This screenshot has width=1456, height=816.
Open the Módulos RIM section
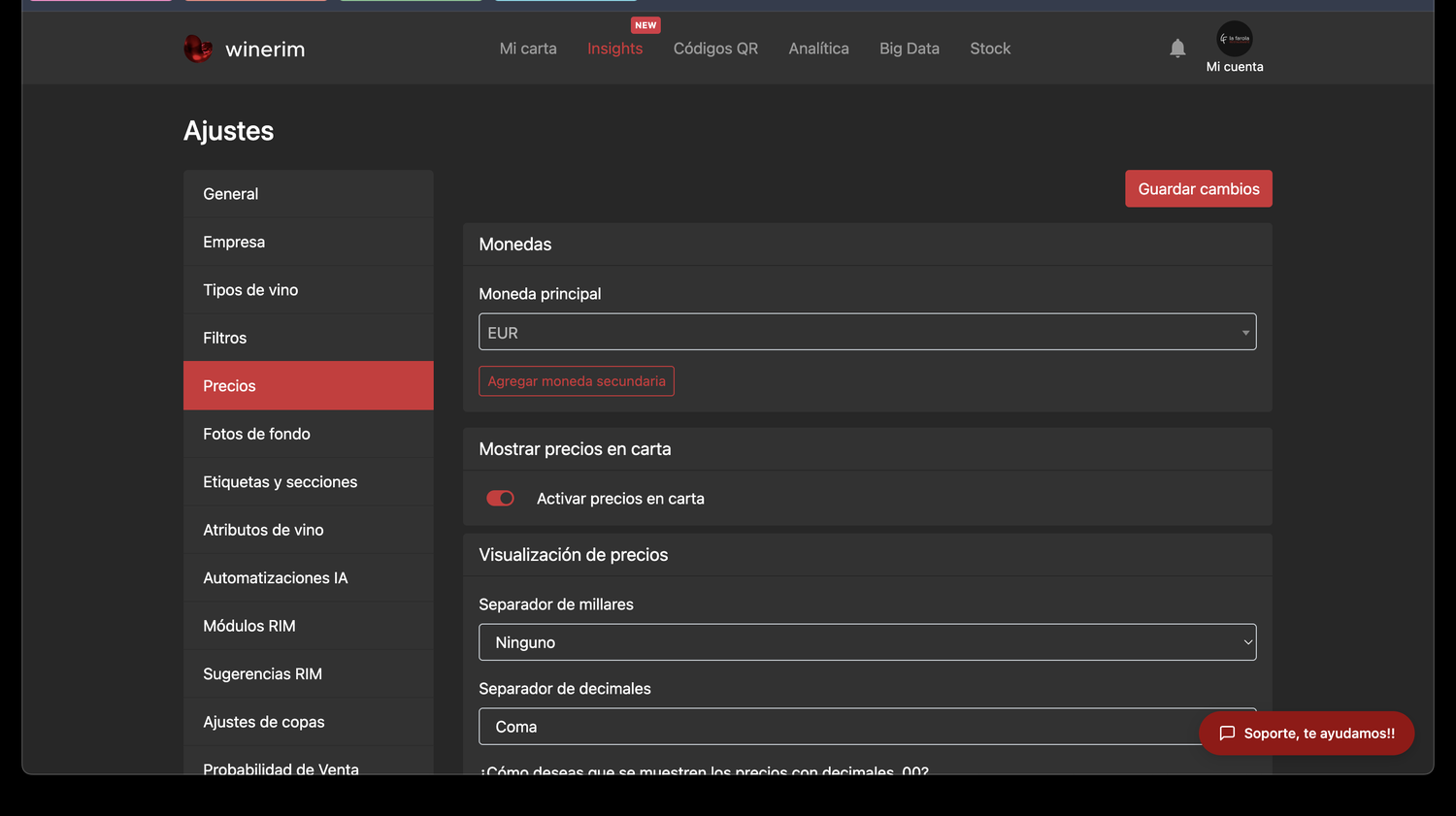(309, 626)
